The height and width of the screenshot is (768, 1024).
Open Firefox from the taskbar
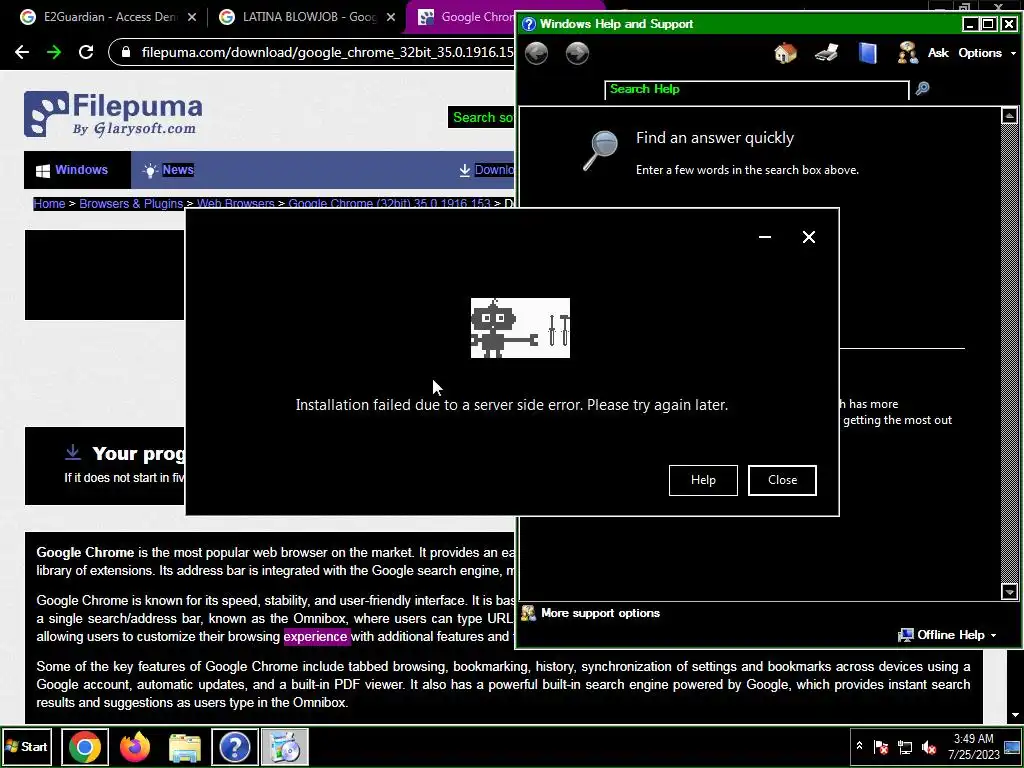coord(135,746)
